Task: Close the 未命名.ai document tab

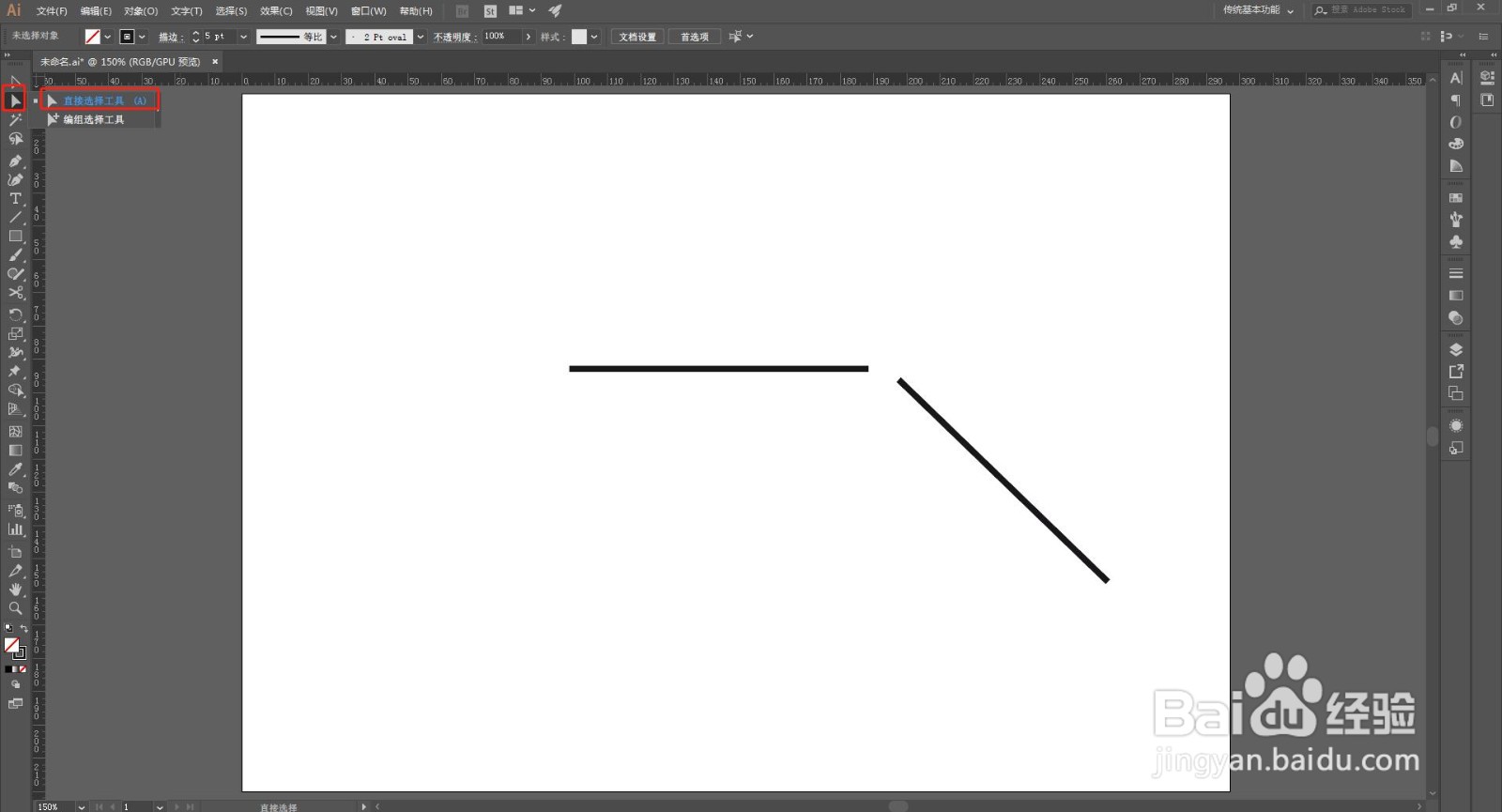Action: pos(215,61)
